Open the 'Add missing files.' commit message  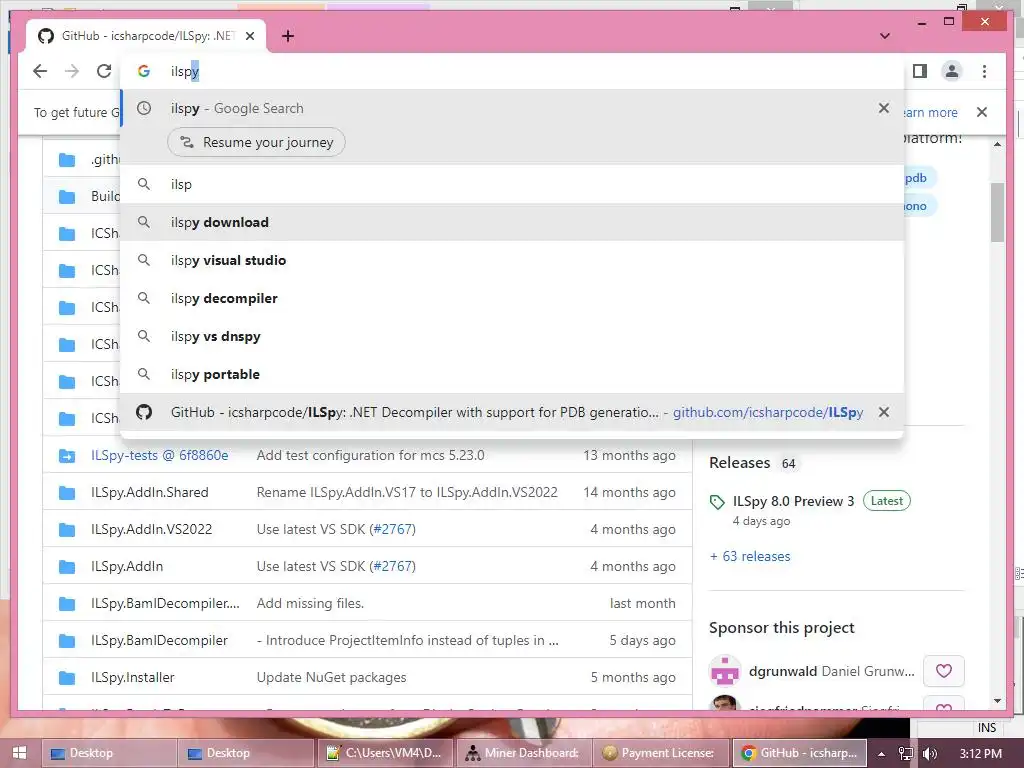point(310,603)
